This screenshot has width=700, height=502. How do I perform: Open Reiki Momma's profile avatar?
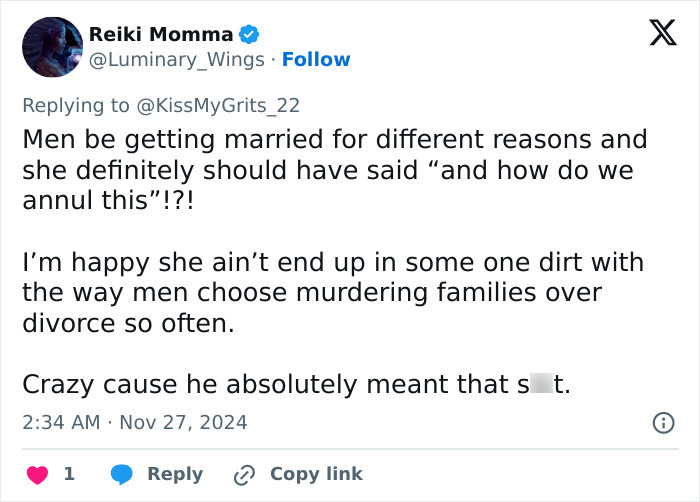coord(51,47)
